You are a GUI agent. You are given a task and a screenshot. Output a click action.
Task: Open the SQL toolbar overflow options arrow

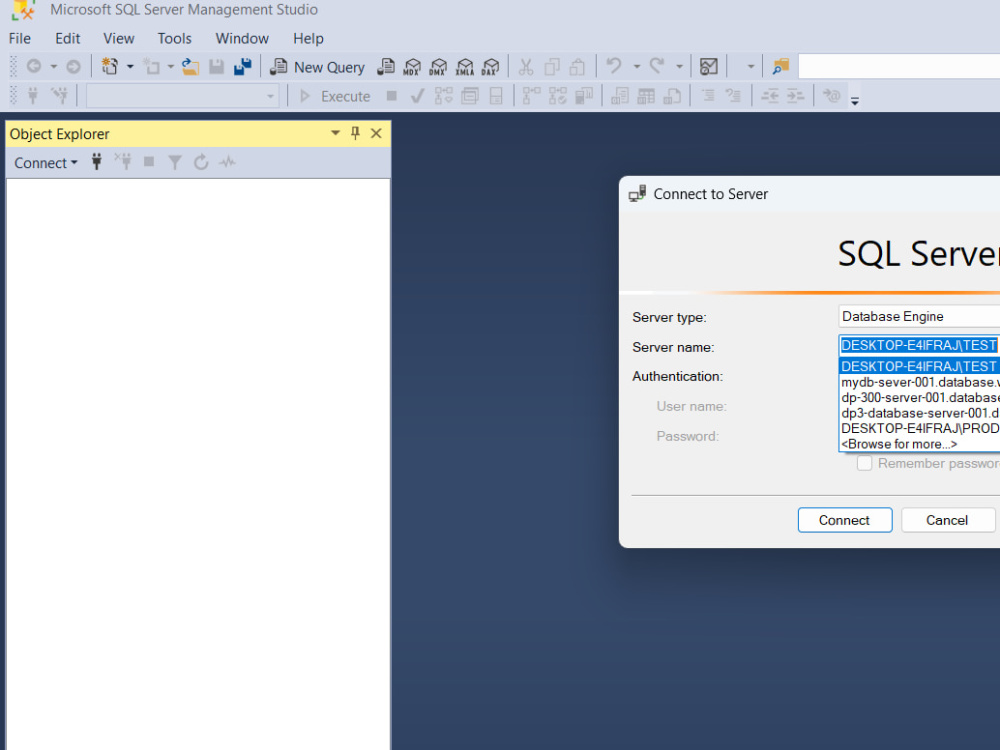[x=855, y=101]
